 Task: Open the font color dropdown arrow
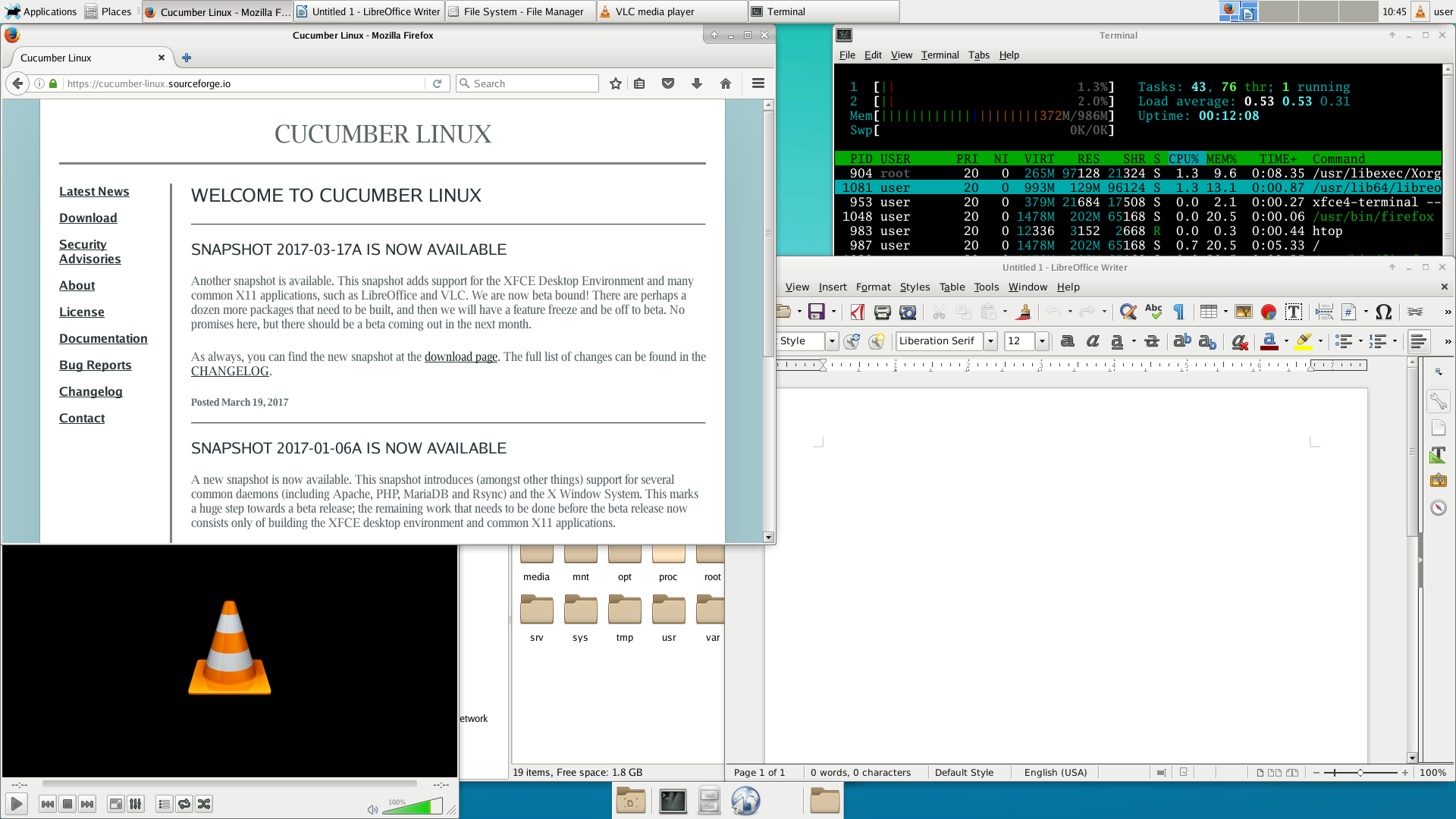pos(1286,341)
